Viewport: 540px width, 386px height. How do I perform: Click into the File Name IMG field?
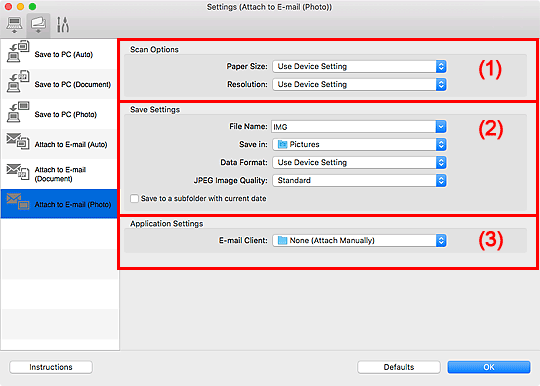pos(353,127)
